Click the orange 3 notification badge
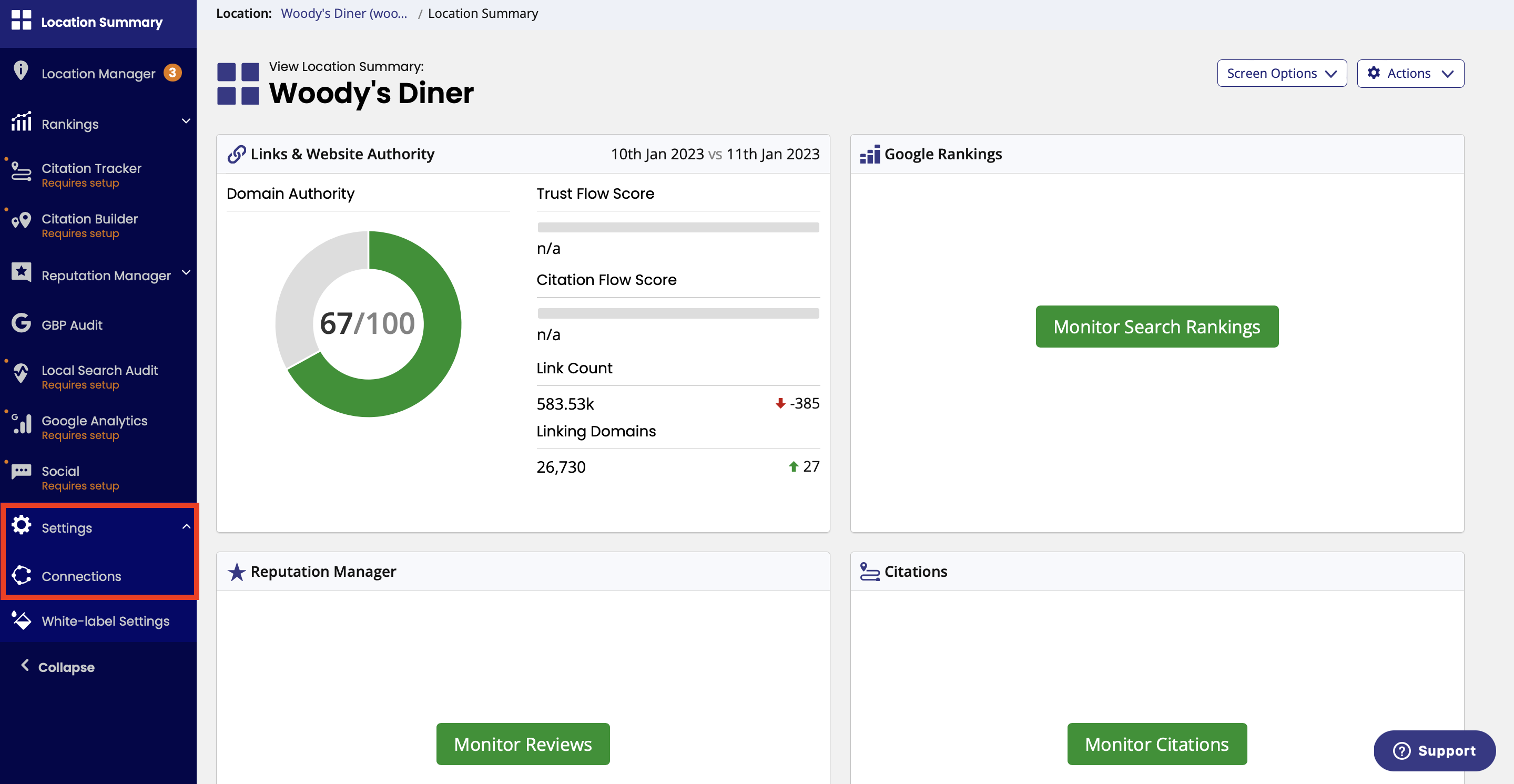 [172, 73]
